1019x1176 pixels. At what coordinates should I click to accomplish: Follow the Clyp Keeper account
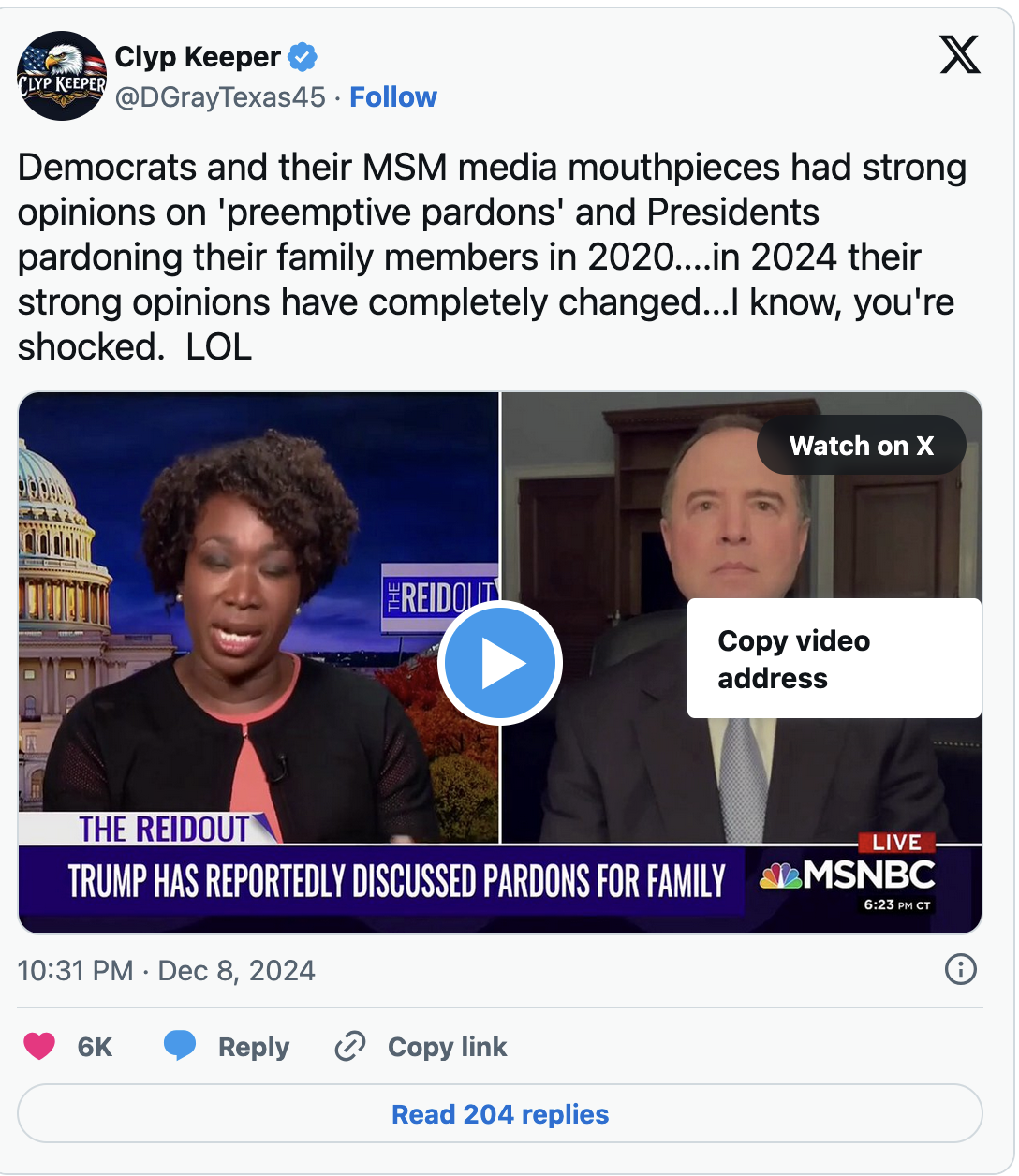[x=393, y=97]
